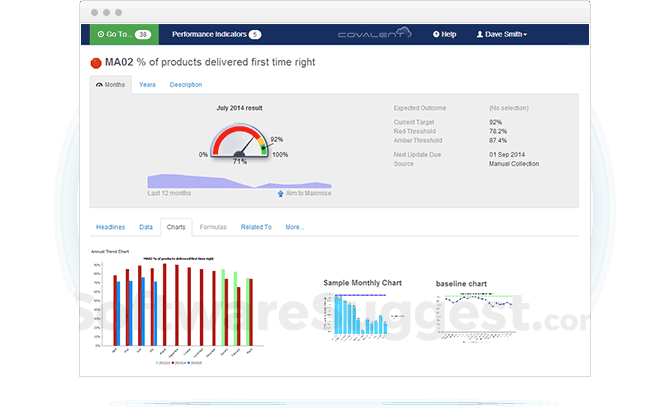Viewport: 670px width, 410px height.
Task: Click the clock icon beside Go To
Action: point(101,34)
